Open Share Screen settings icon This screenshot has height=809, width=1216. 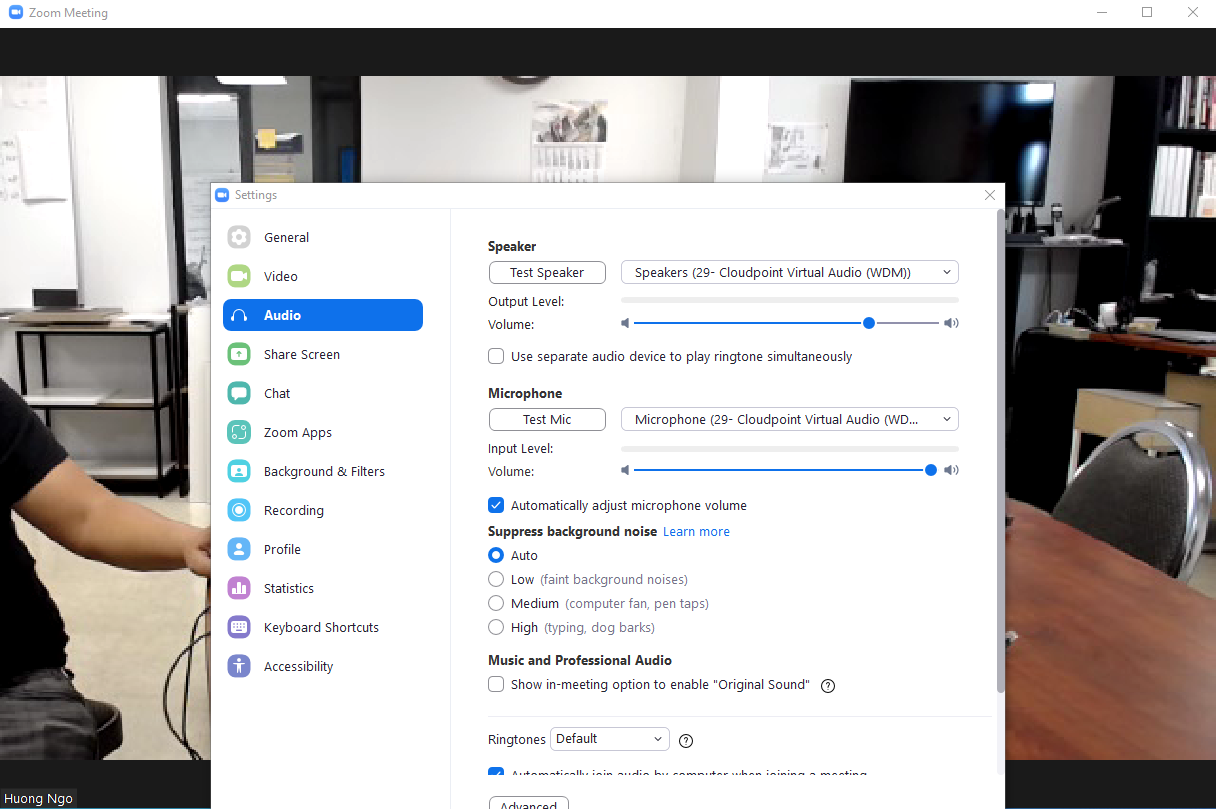239,354
